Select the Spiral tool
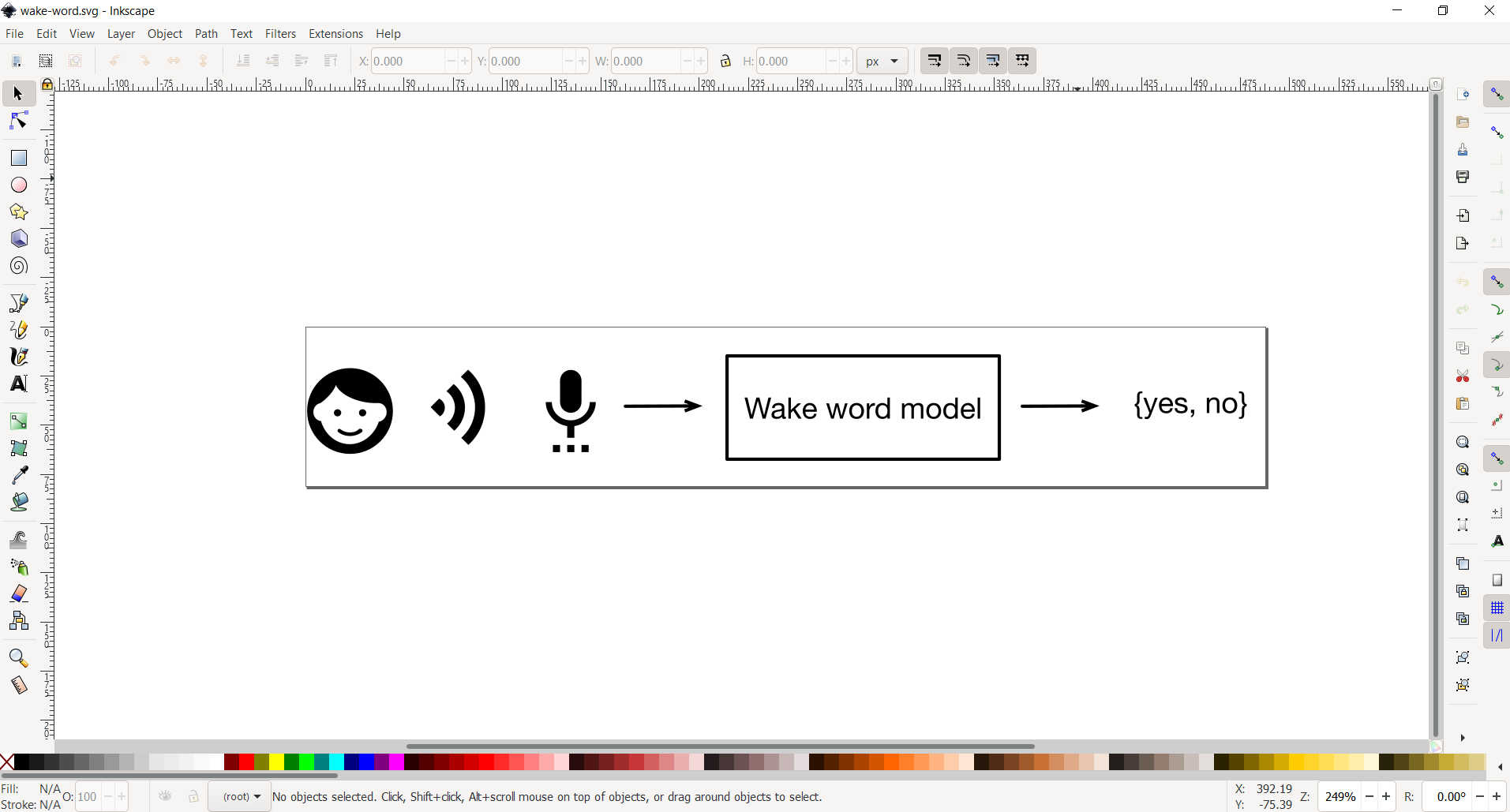The height and width of the screenshot is (812, 1510). 18,266
